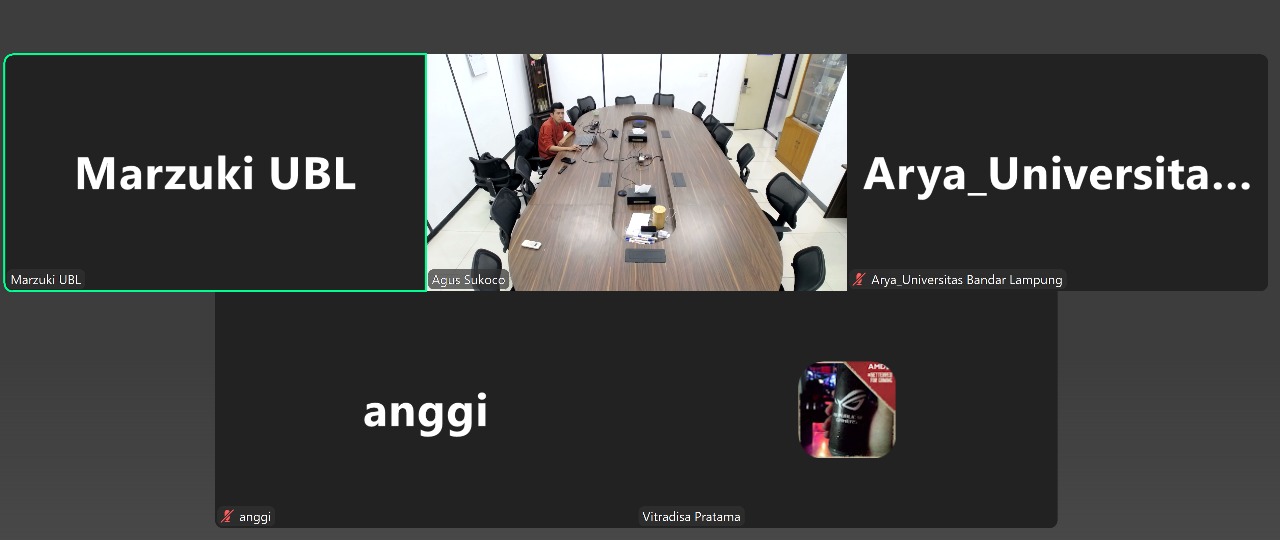
Task: Select the Agus Sukoco name label
Action: [x=468, y=280]
